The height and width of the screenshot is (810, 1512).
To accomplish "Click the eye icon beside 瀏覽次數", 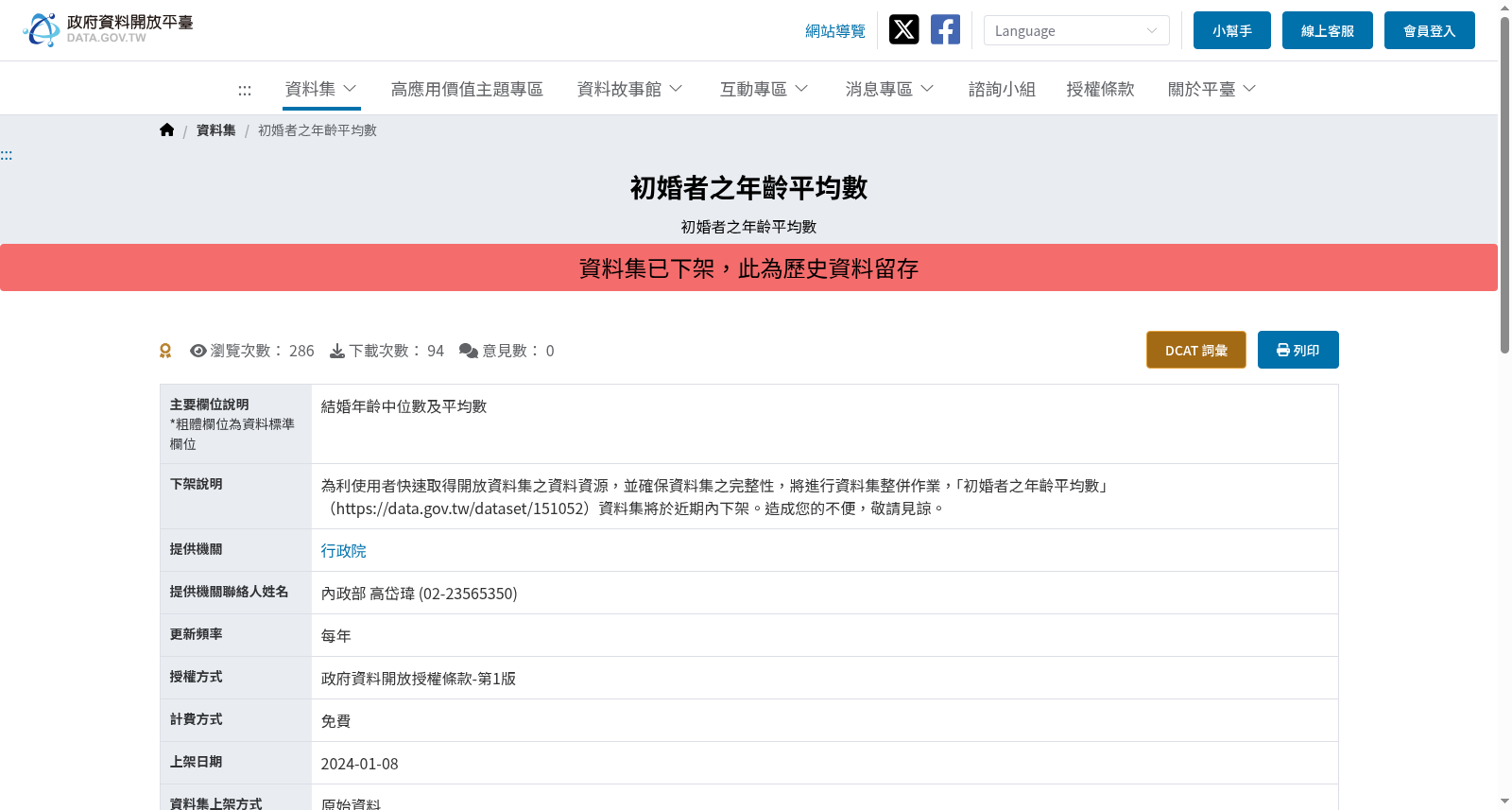I will coord(198,351).
